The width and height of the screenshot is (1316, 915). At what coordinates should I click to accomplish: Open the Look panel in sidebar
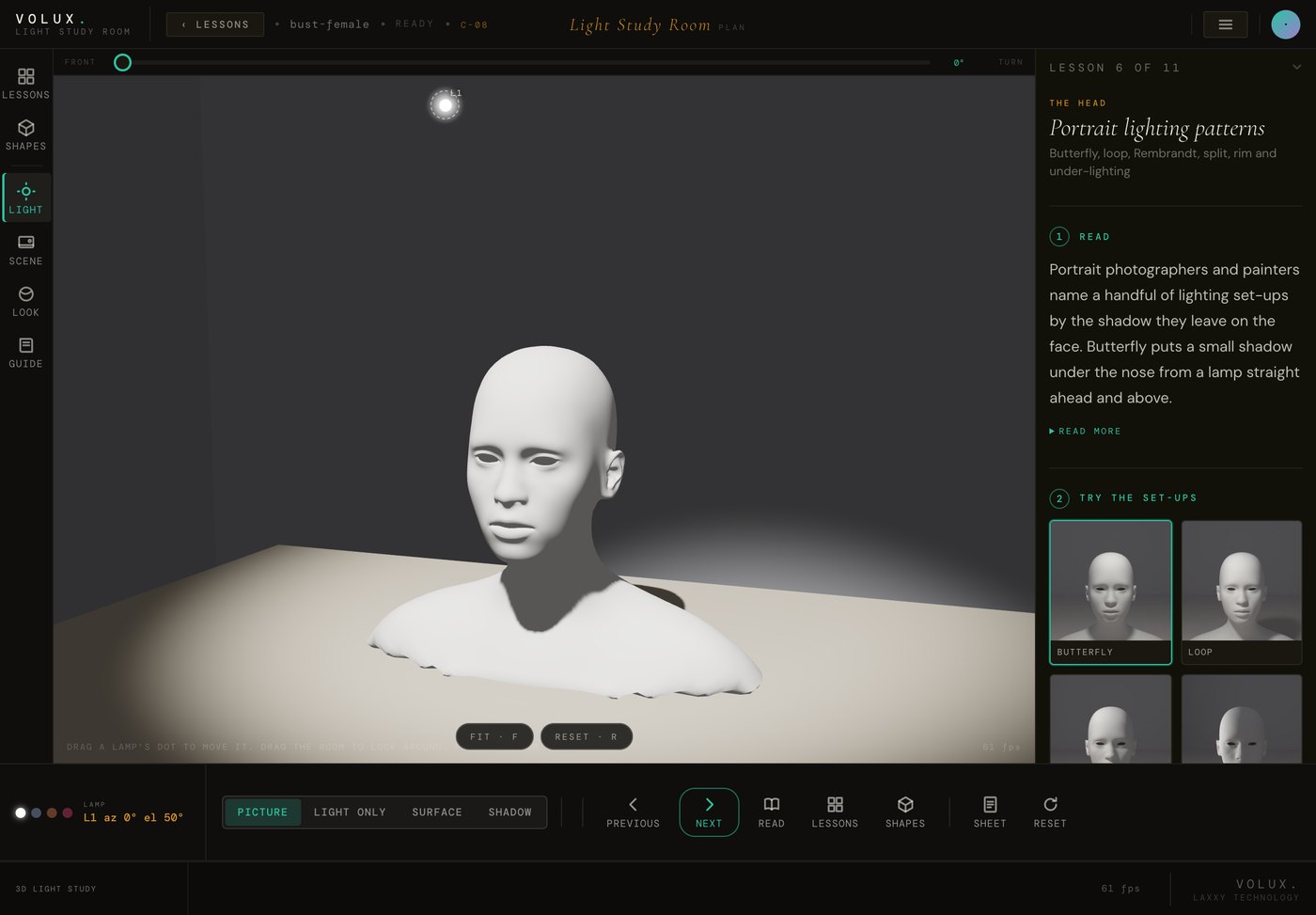[x=26, y=301]
